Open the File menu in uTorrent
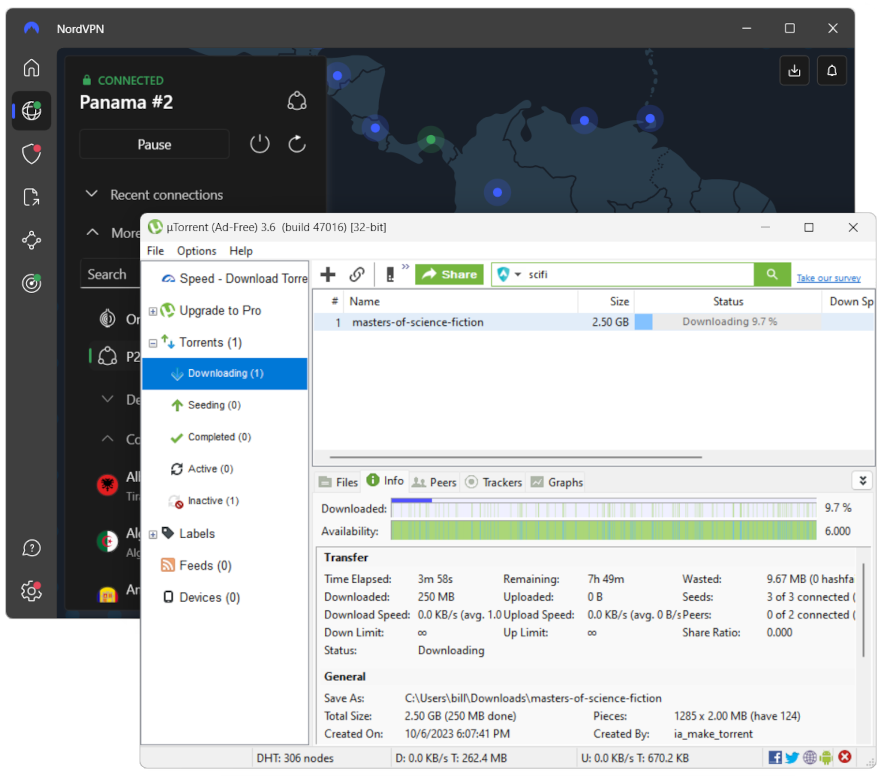This screenshot has width=884, height=776. pos(155,251)
